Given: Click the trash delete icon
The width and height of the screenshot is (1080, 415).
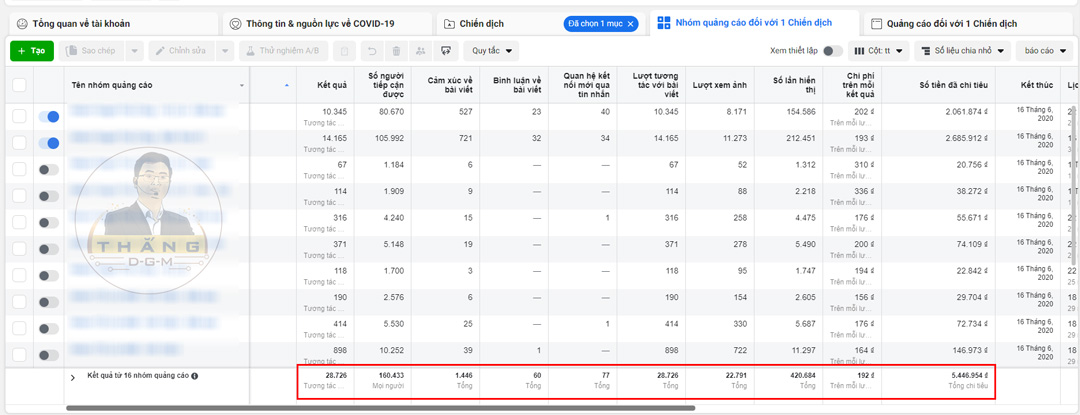Looking at the screenshot, I should pos(396,51).
